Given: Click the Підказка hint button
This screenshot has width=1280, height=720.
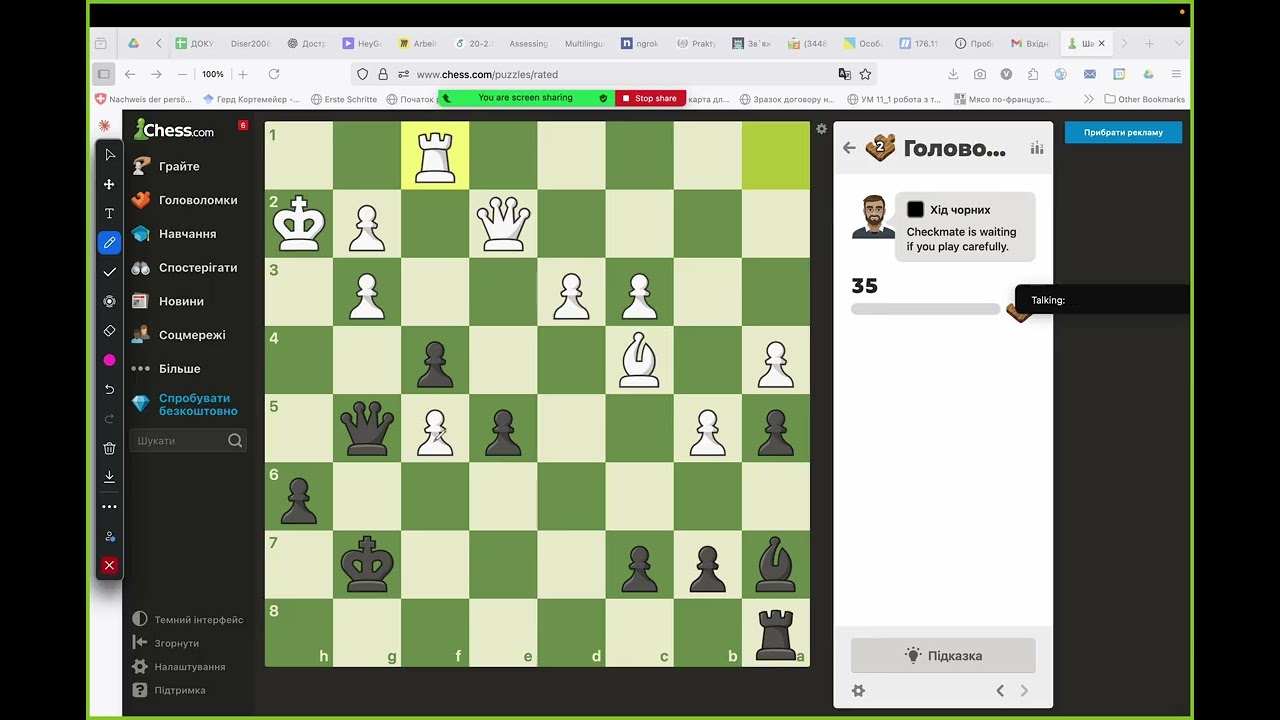Looking at the screenshot, I should pyautogui.click(x=943, y=656).
